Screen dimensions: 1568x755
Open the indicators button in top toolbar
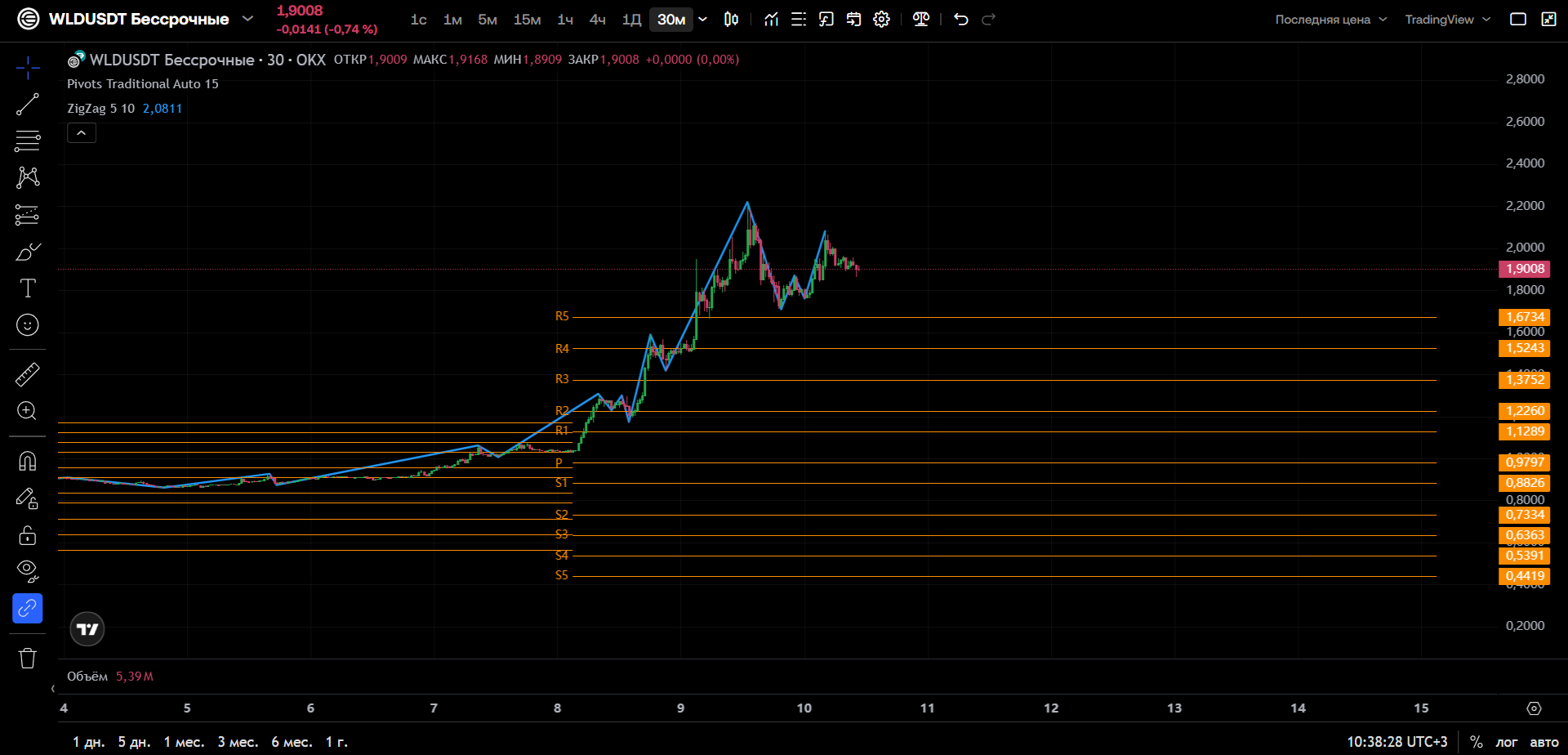771,19
